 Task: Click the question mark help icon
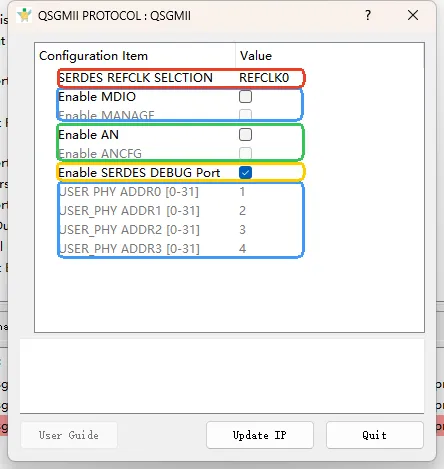click(x=368, y=15)
